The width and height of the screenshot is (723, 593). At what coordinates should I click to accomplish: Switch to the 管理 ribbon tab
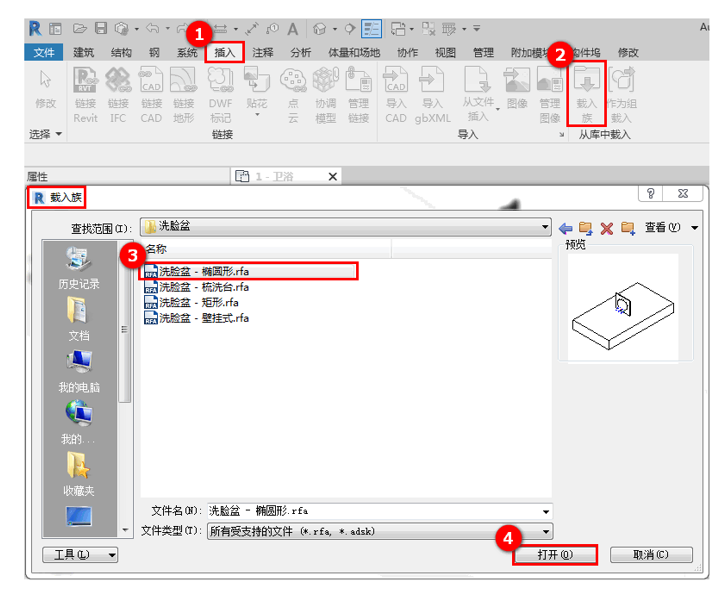pyautogui.click(x=483, y=53)
